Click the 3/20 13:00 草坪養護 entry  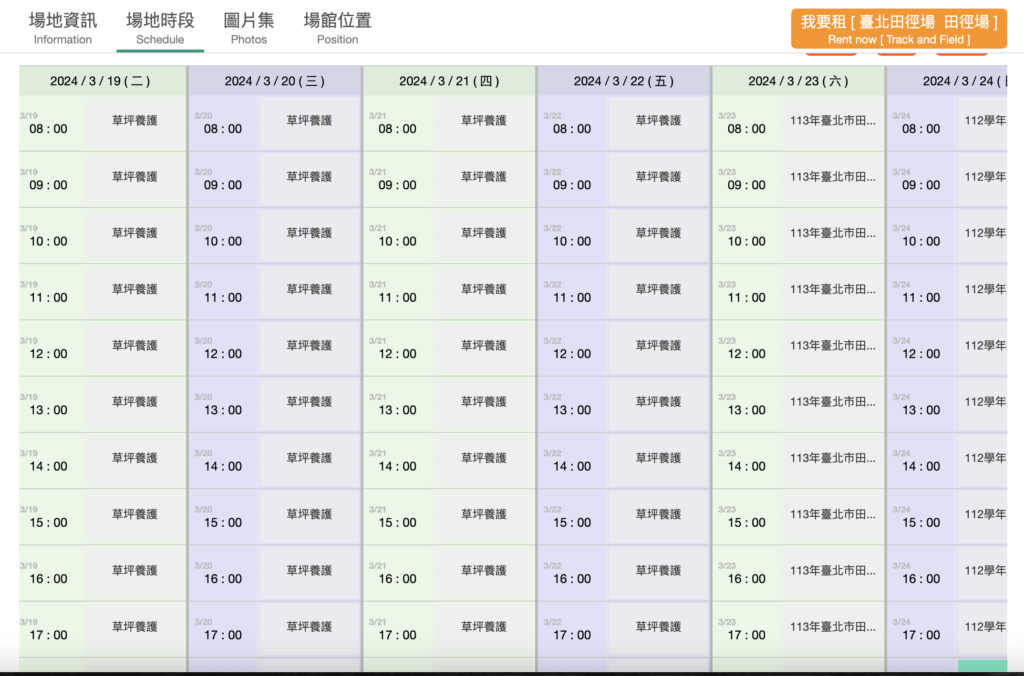tap(310, 402)
